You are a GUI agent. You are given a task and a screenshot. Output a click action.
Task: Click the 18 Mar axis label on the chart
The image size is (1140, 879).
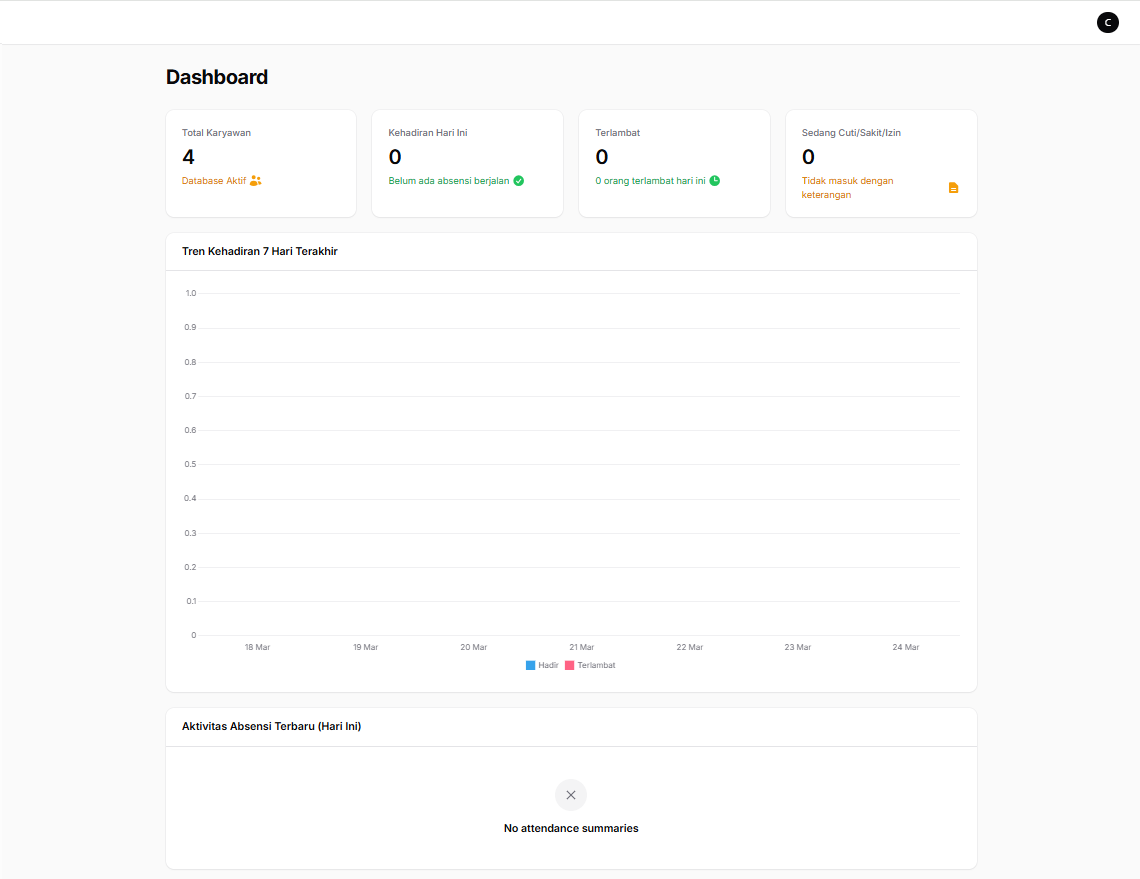[x=257, y=647]
